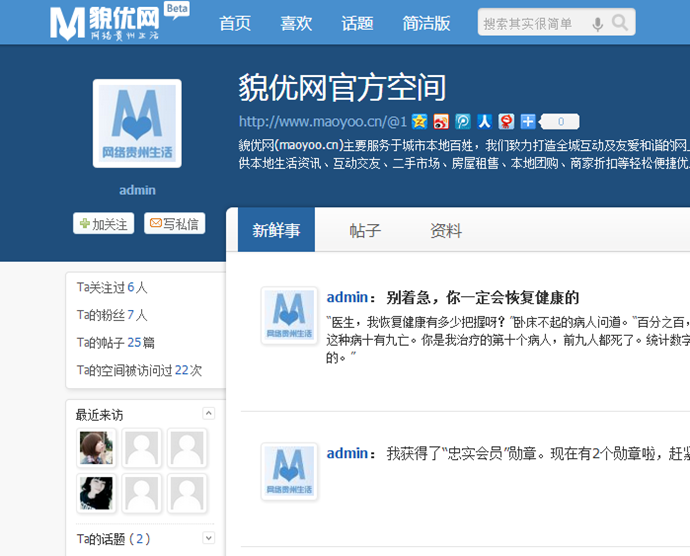Open post 别着急，你一定会恢复健康的
Image resolution: width=690 pixels, height=556 pixels.
tap(482, 298)
